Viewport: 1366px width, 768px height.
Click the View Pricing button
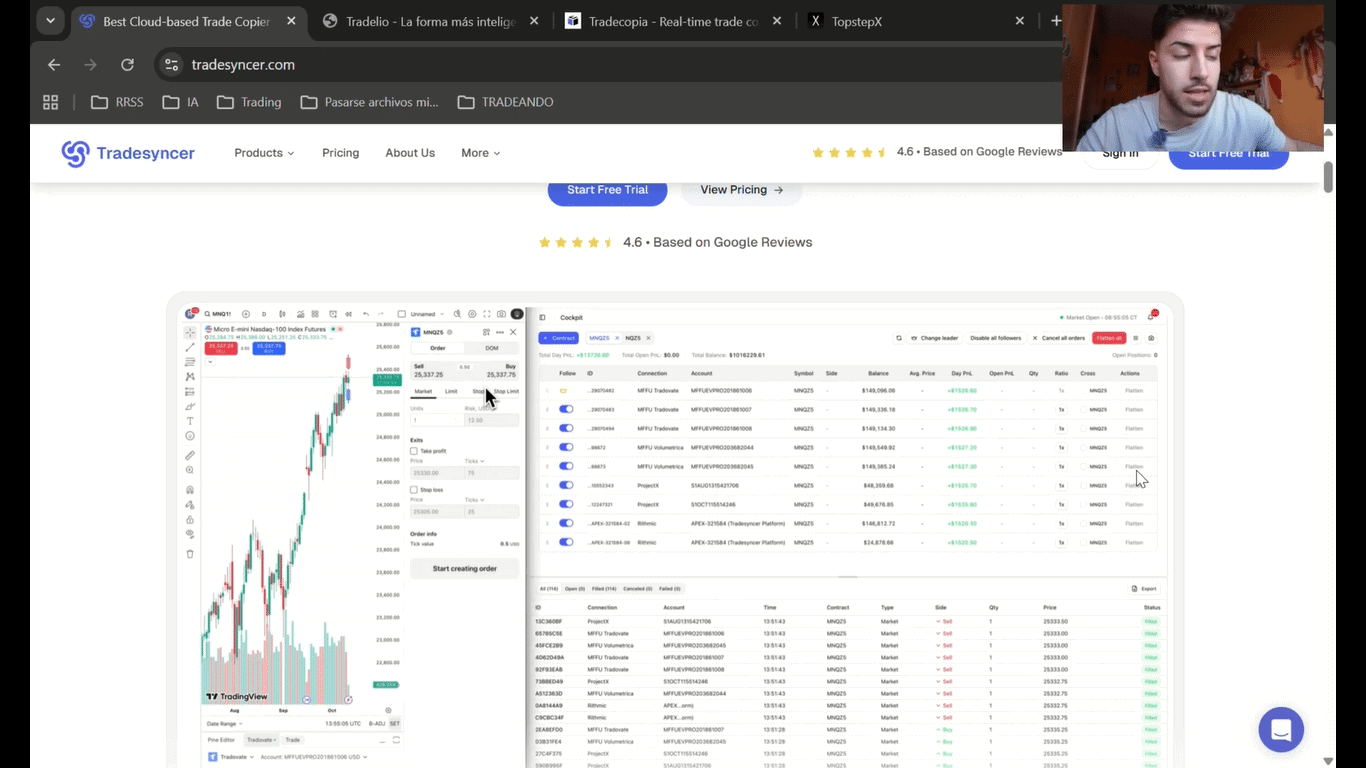point(741,190)
